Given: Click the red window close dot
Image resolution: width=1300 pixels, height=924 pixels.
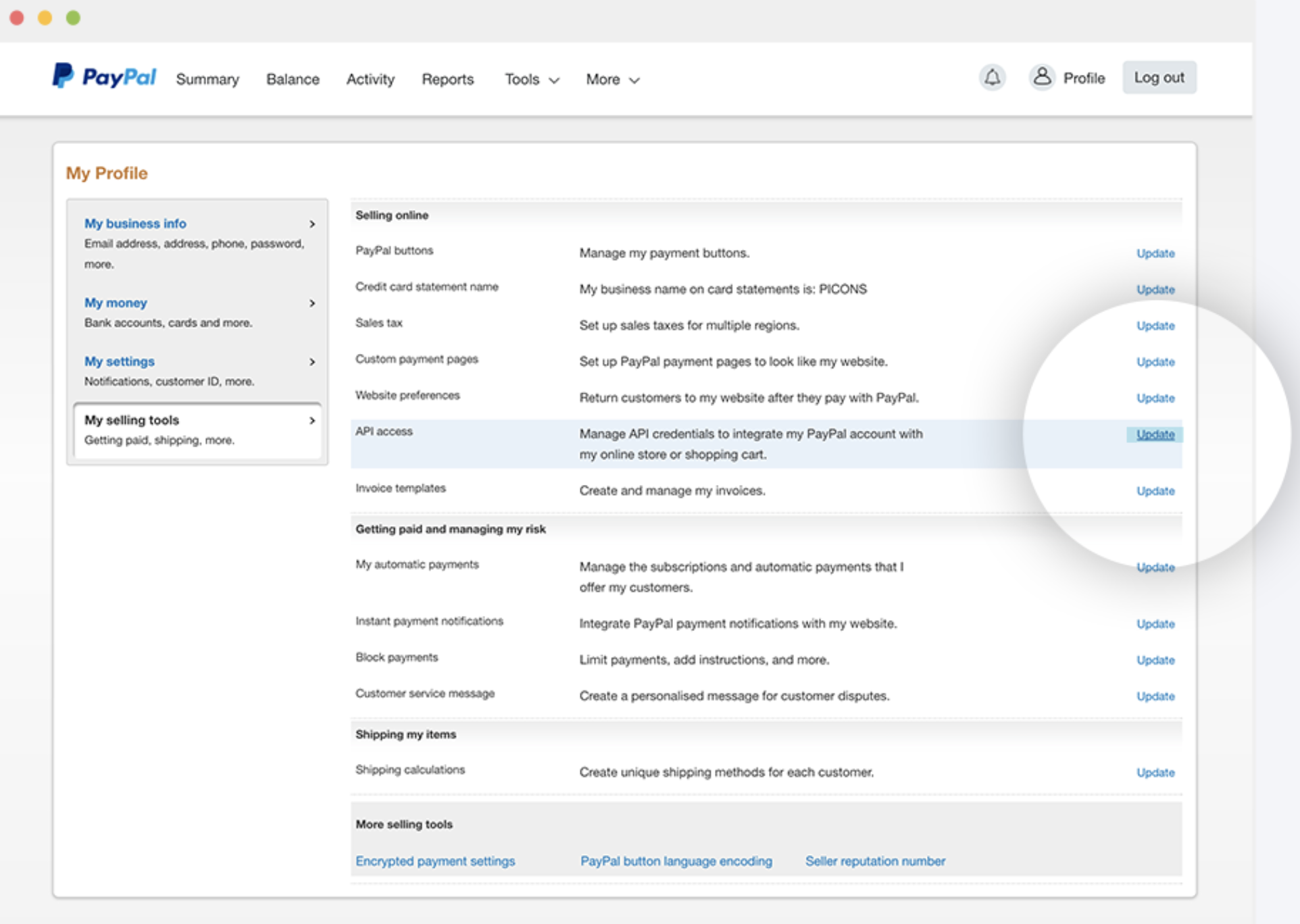Looking at the screenshot, I should 17,18.
